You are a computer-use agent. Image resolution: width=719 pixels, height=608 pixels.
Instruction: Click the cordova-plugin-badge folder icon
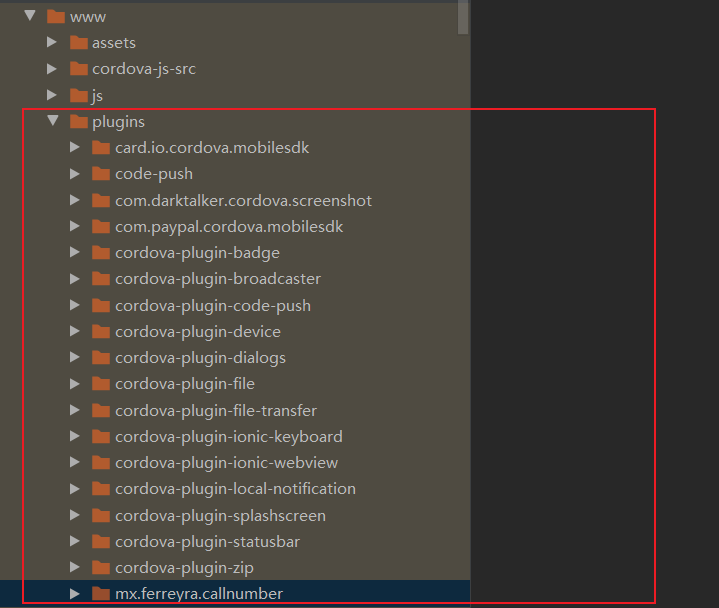click(x=101, y=253)
